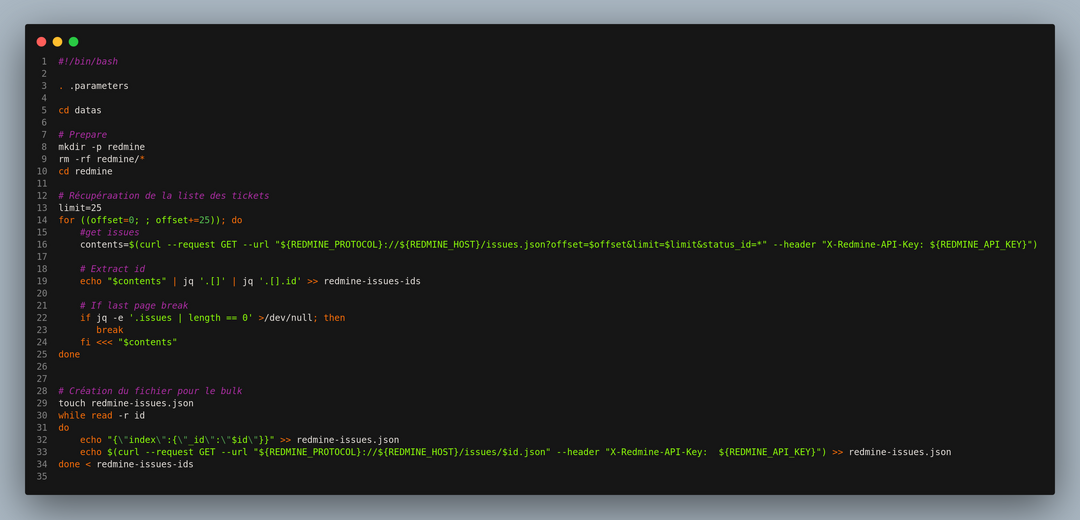The image size is (1080, 520).
Task: Click the 'mkdir -p redmine' command
Action: click(101, 147)
